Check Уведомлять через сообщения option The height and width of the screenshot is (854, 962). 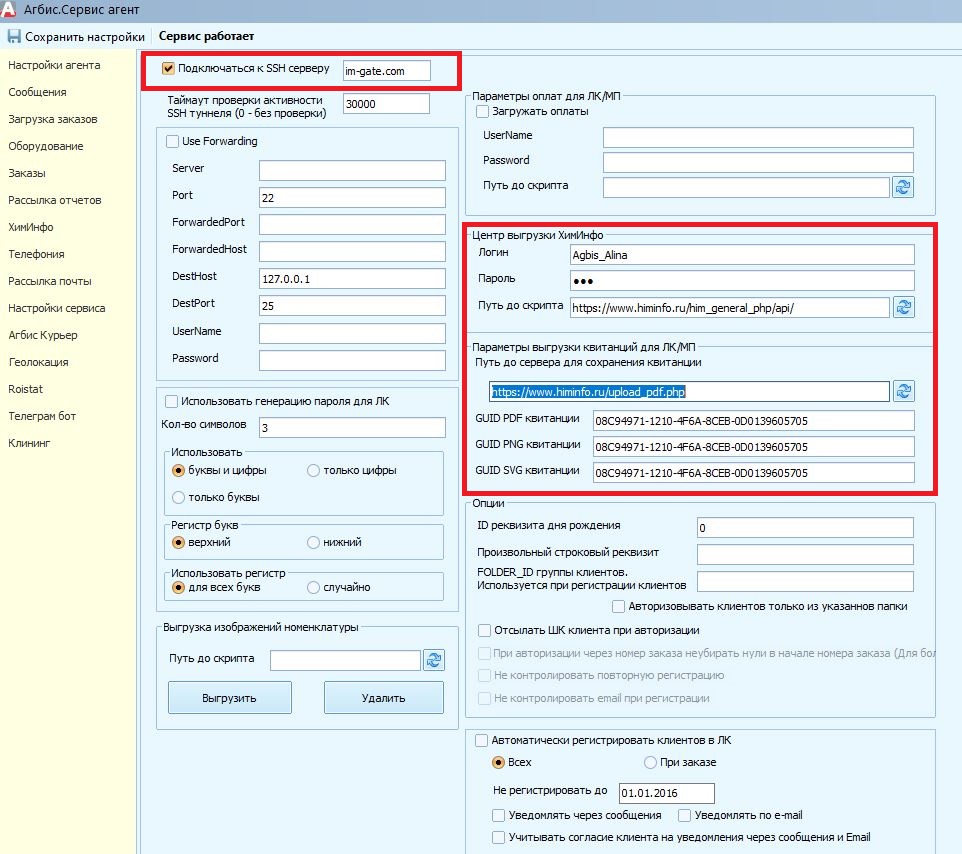point(499,815)
